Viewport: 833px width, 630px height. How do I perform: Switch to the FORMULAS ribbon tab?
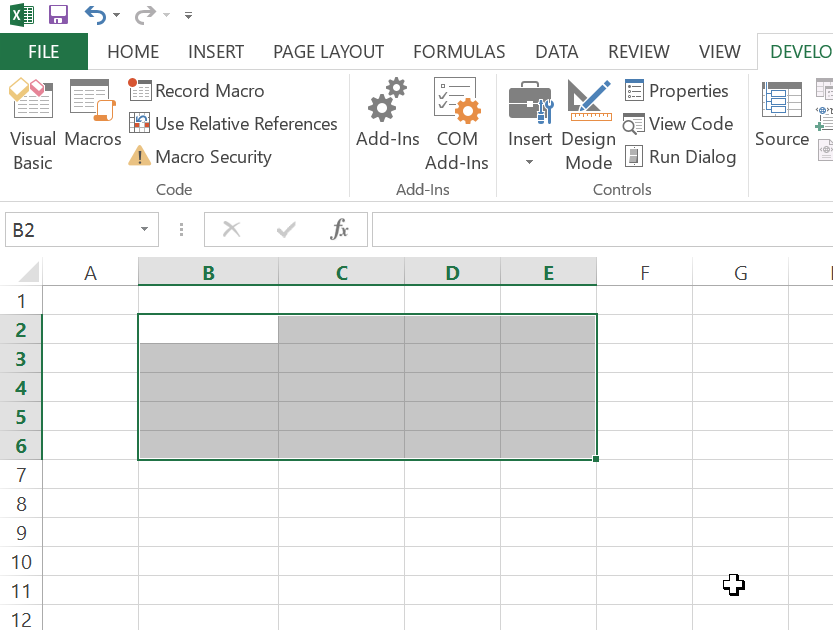coord(459,51)
